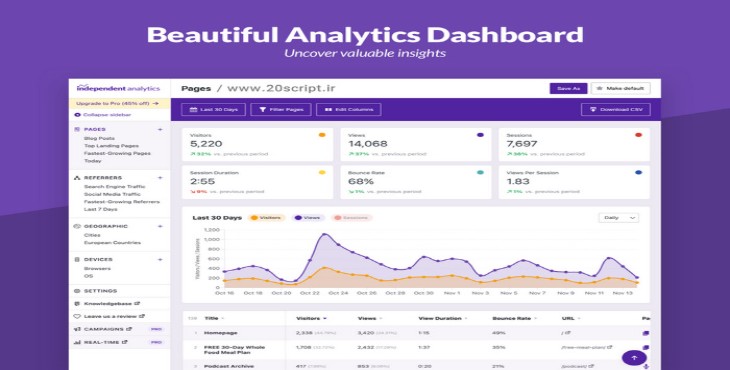Toggle the Sessions series in chart legend

point(351,218)
